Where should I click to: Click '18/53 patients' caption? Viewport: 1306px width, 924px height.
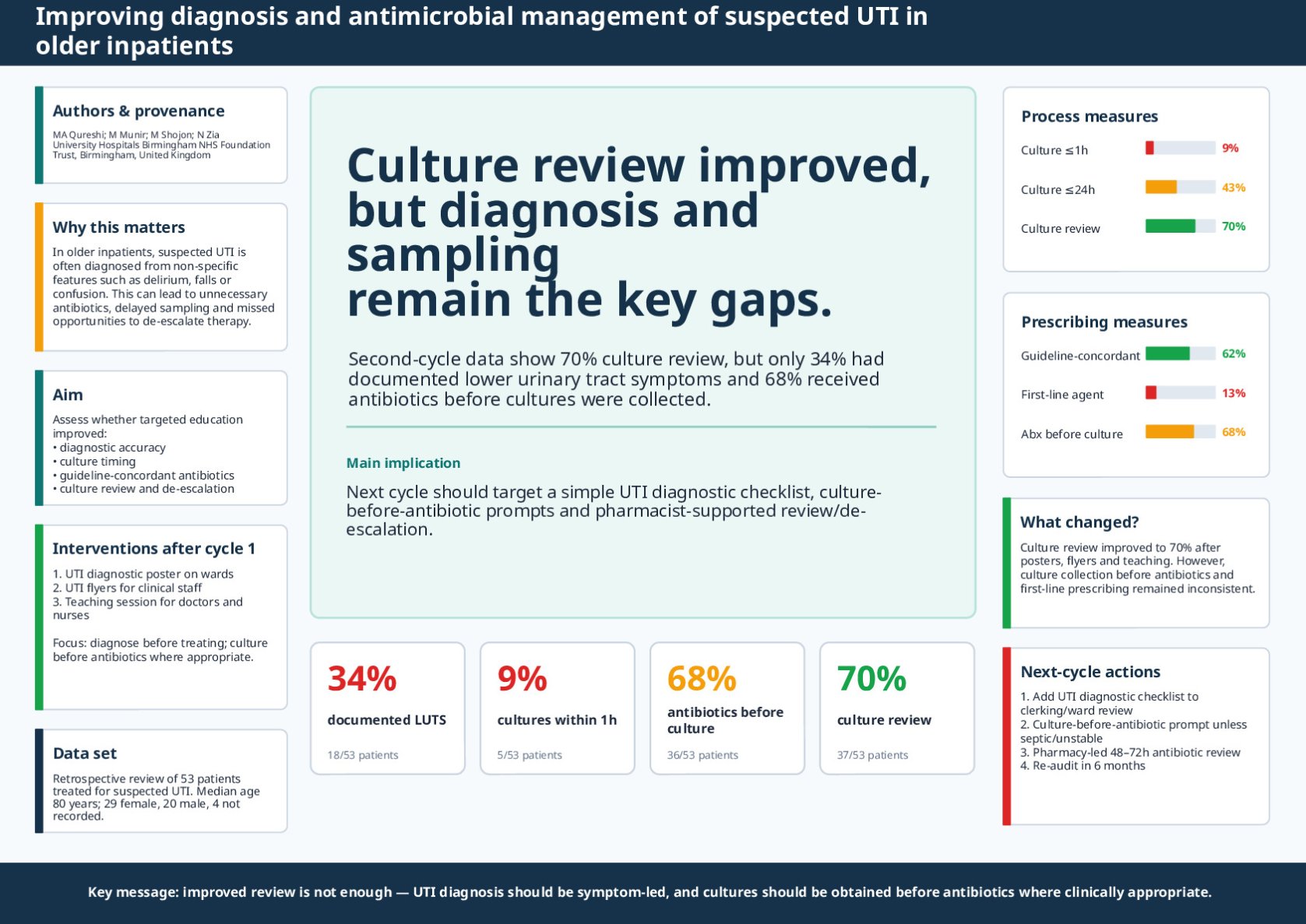(363, 755)
